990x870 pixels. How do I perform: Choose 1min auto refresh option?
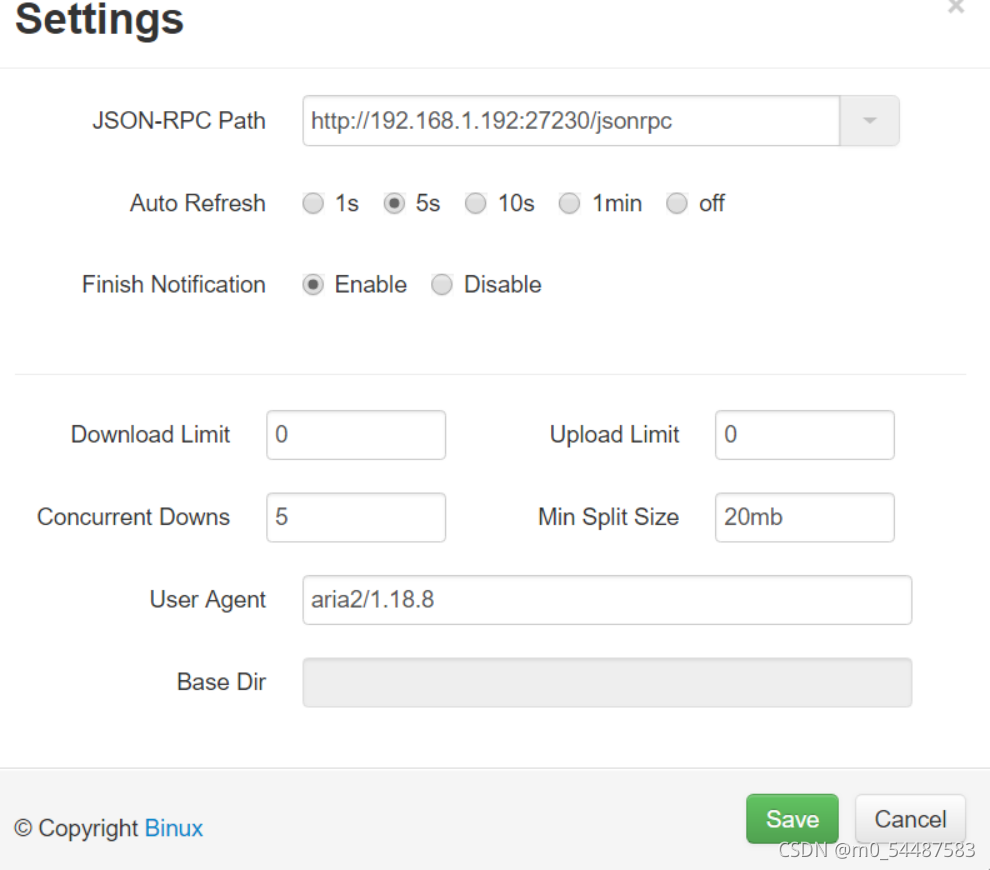[x=570, y=204]
